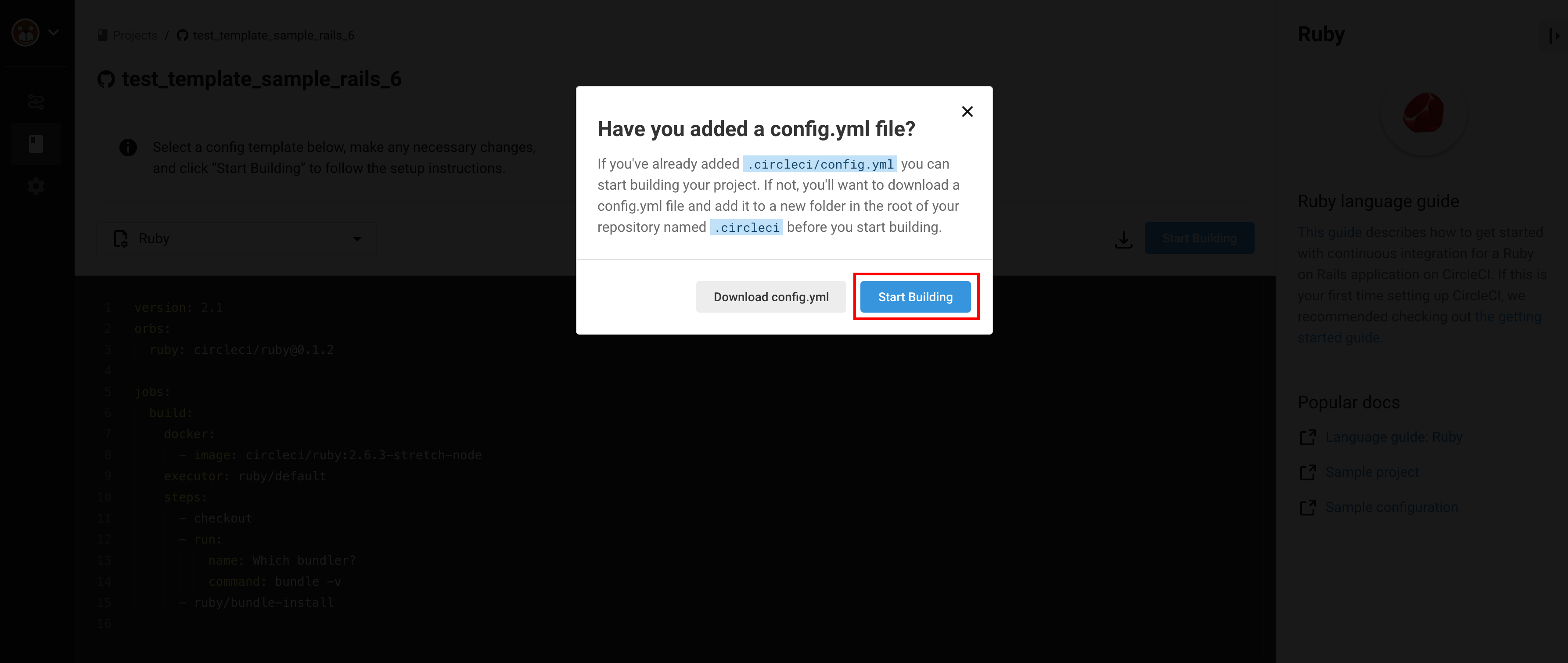Viewport: 1568px width, 663px height.
Task: Open the Settings gear in sidebar
Action: tap(36, 186)
